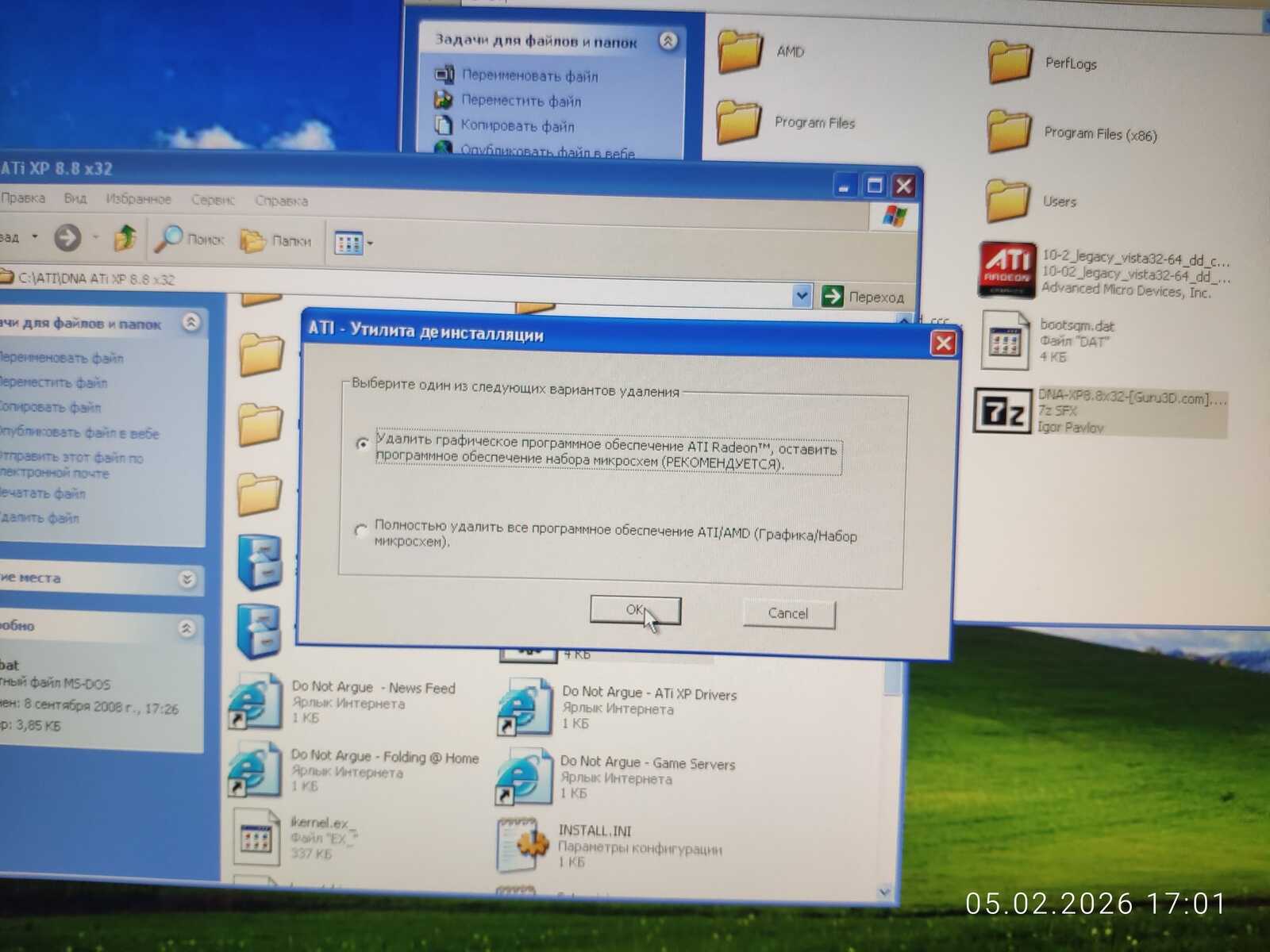
Task: Select the ATI Radeon legacy driver installer icon
Action: coord(1007,269)
